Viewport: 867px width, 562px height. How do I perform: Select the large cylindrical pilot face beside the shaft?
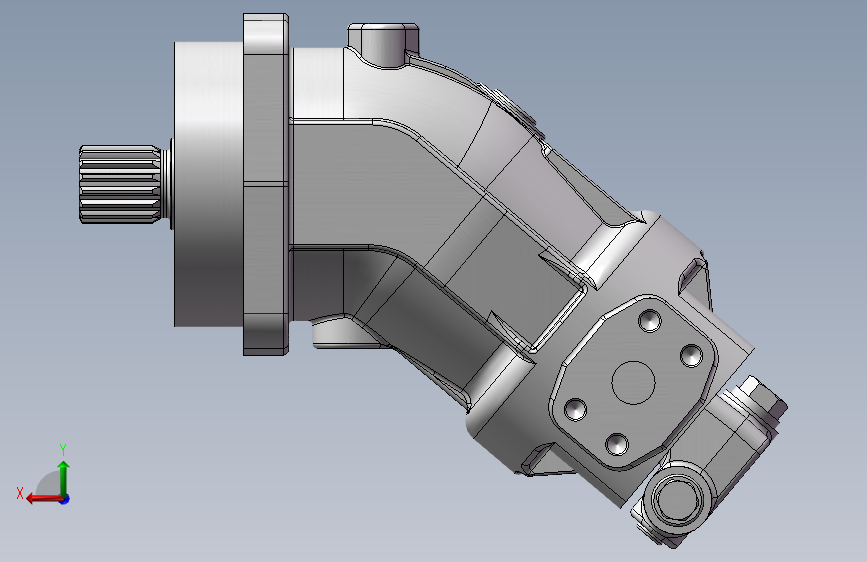(208, 184)
